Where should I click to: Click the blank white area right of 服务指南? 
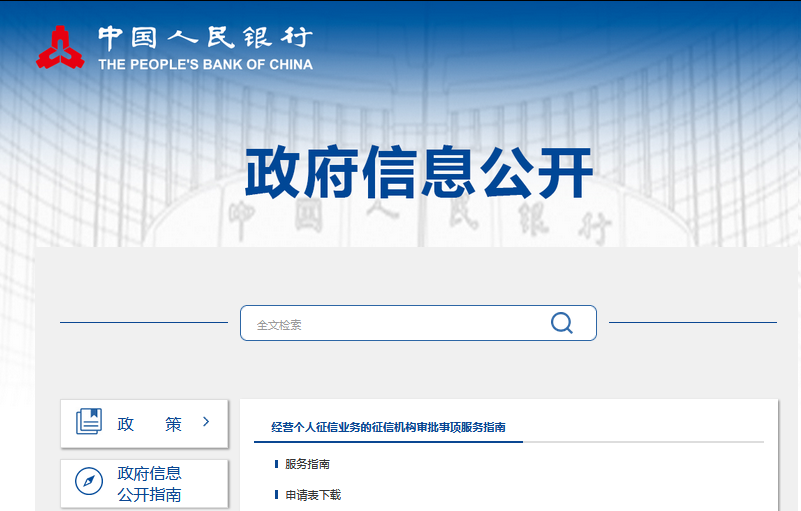pos(550,464)
